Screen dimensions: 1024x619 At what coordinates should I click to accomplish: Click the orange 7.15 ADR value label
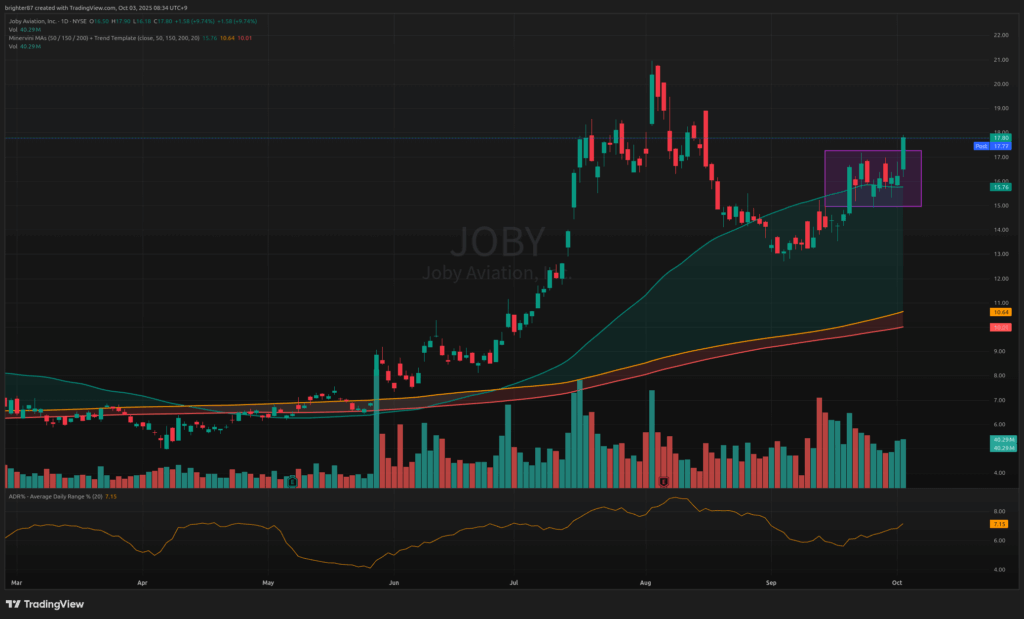click(x=998, y=524)
